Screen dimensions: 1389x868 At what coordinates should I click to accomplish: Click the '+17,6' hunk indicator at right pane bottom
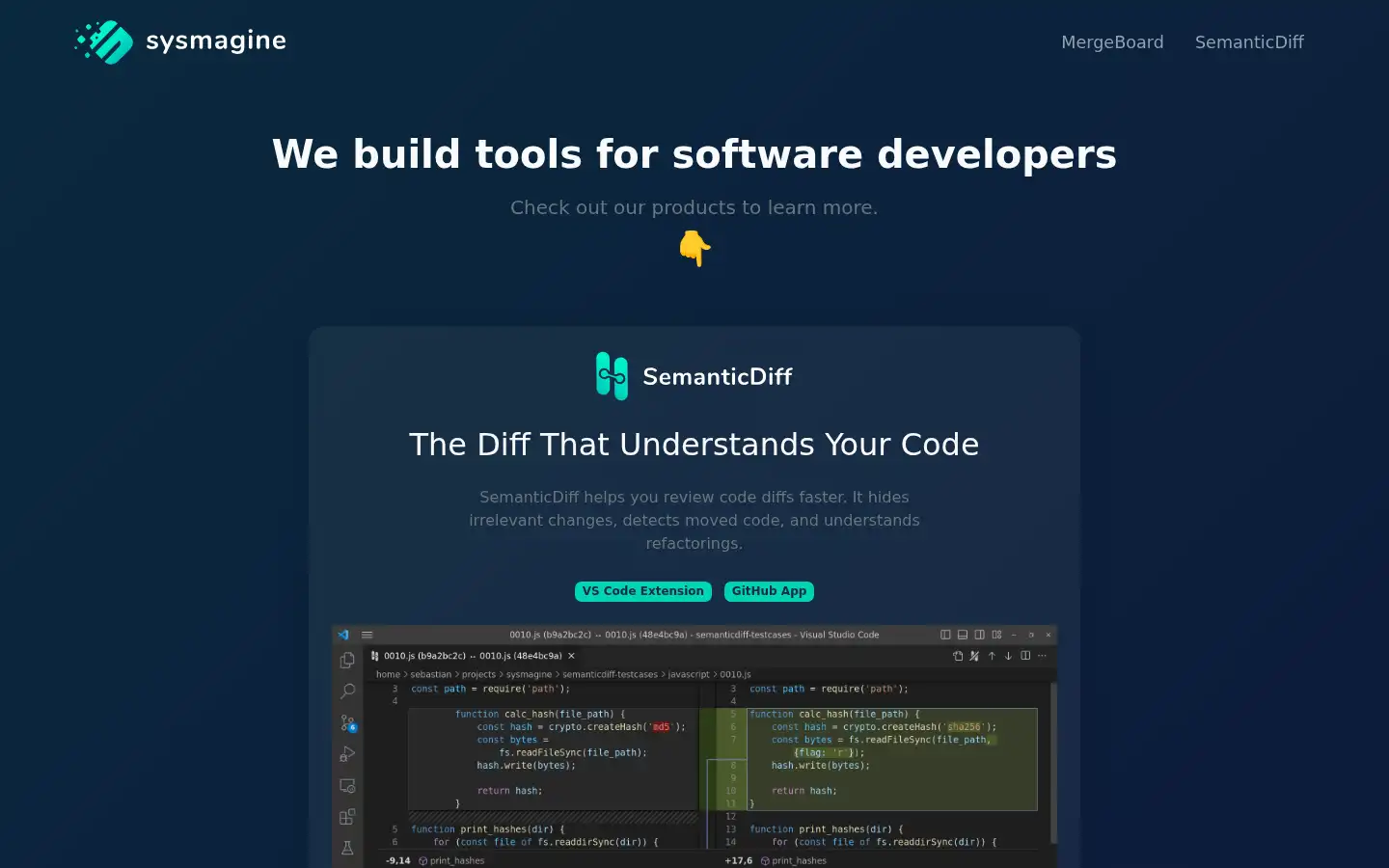739,860
